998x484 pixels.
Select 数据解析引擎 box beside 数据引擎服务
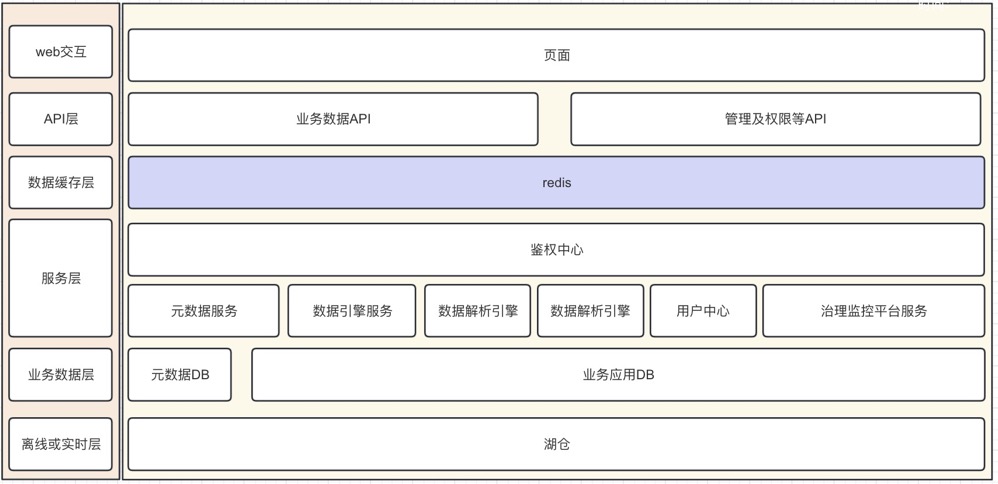478,311
